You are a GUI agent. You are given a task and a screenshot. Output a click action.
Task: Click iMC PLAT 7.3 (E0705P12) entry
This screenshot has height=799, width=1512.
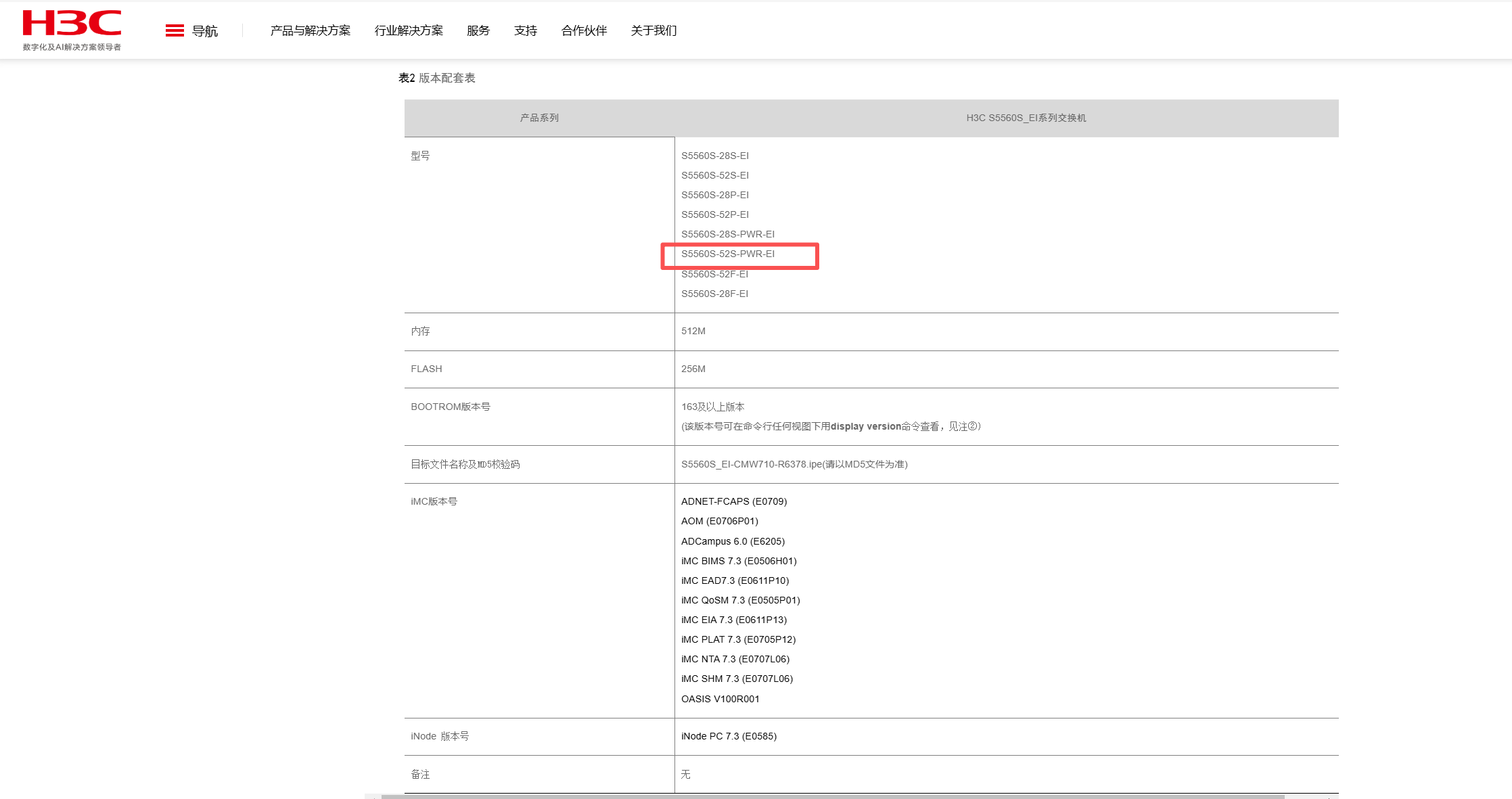pyautogui.click(x=738, y=639)
